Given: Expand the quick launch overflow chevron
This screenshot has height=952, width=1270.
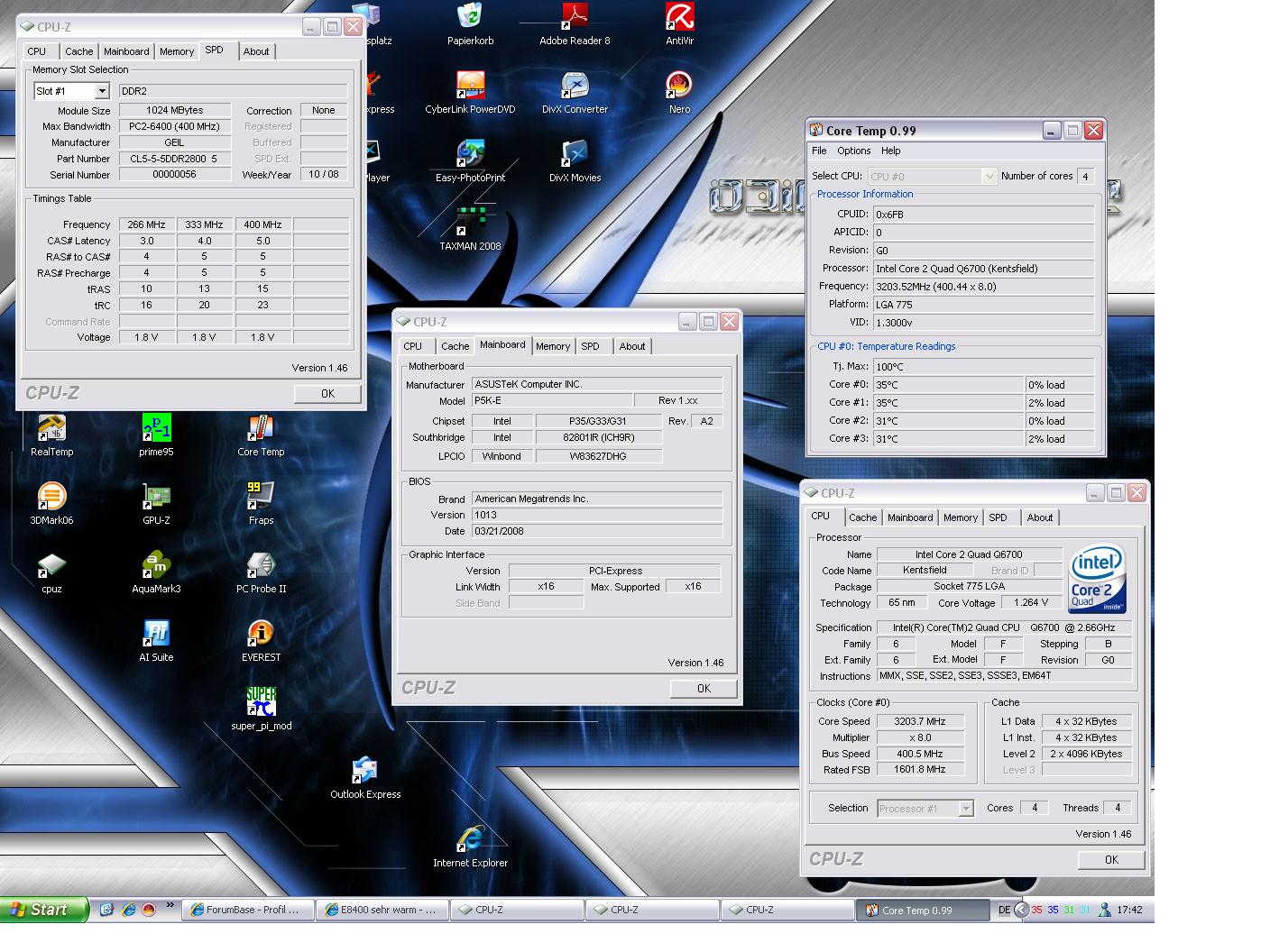Looking at the screenshot, I should tap(171, 907).
